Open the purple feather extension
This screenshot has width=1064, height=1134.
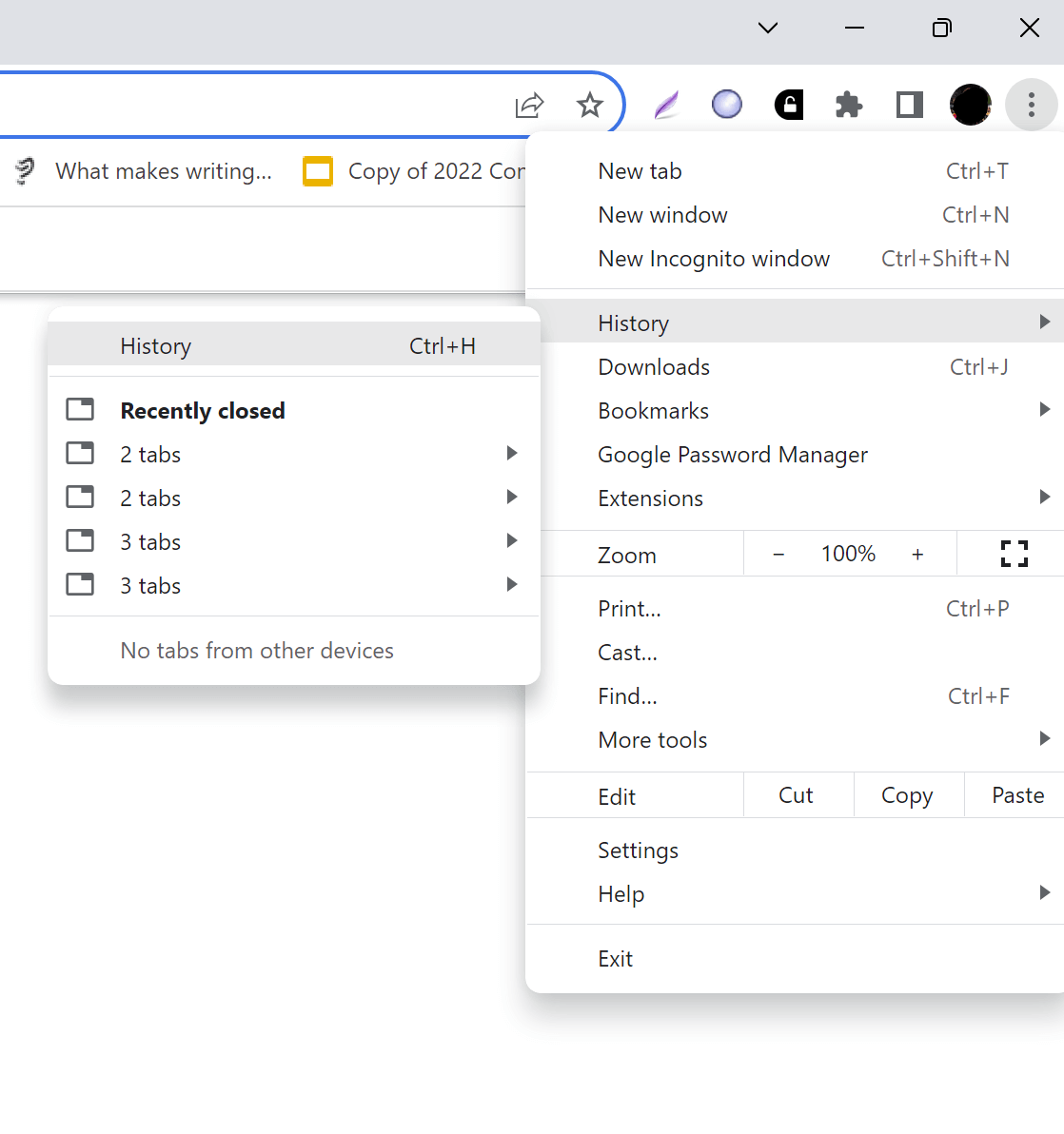pos(666,105)
